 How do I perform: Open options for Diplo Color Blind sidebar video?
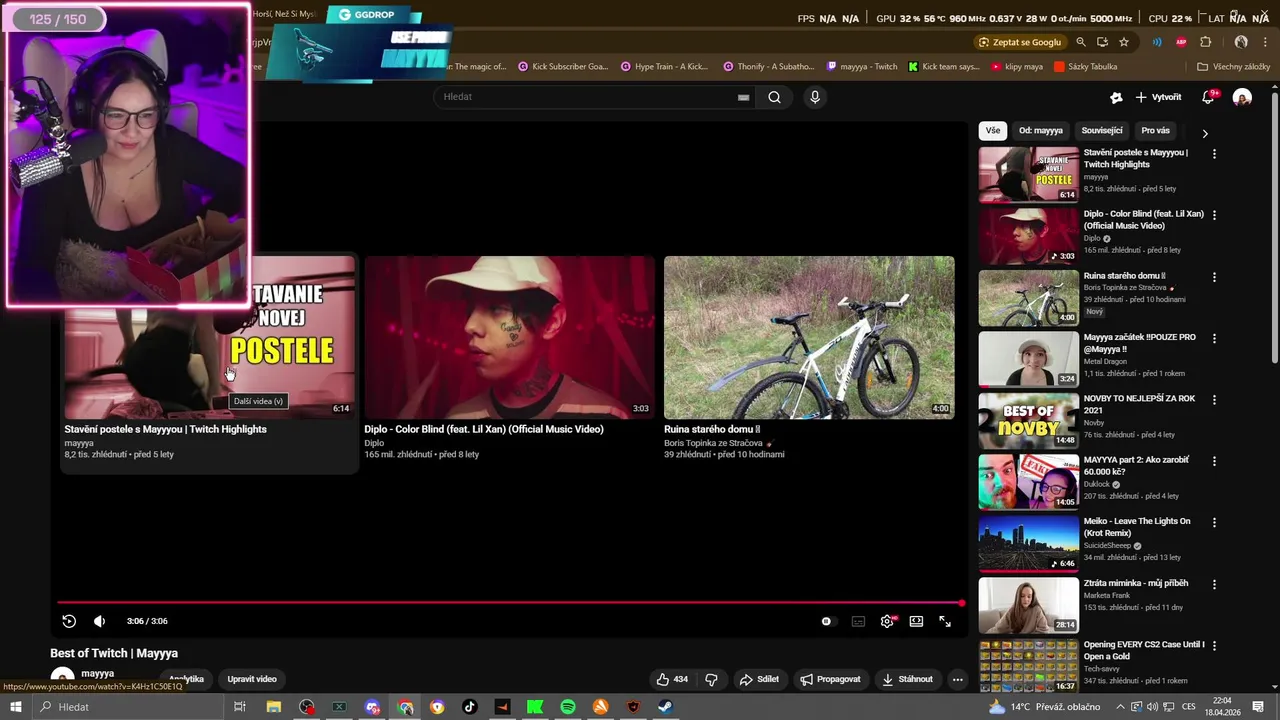click(1214, 215)
